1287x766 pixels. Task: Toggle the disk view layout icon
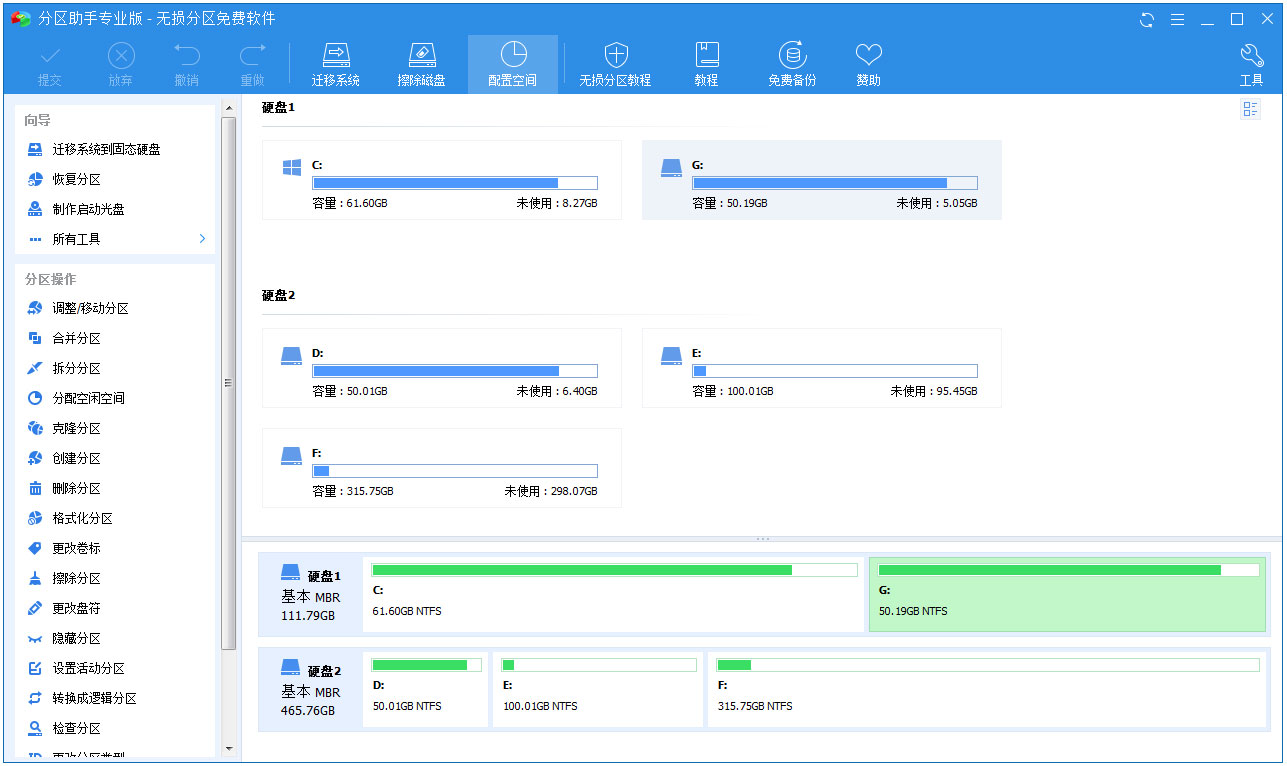tap(1250, 109)
